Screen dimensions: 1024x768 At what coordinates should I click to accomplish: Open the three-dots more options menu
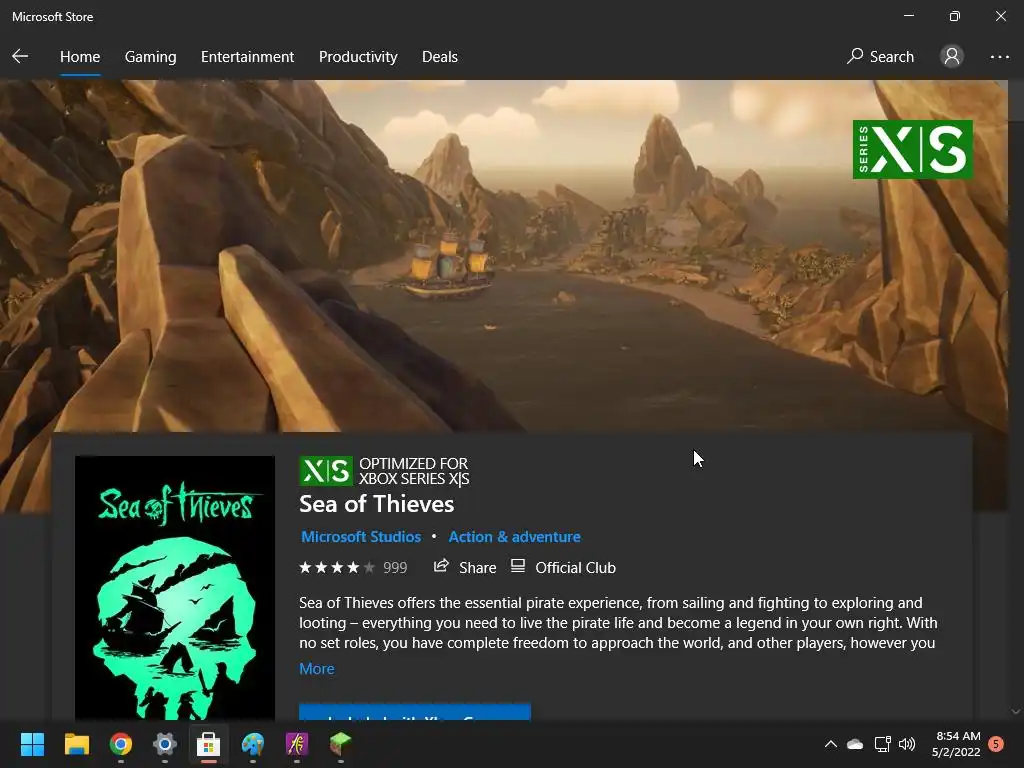click(x=999, y=57)
